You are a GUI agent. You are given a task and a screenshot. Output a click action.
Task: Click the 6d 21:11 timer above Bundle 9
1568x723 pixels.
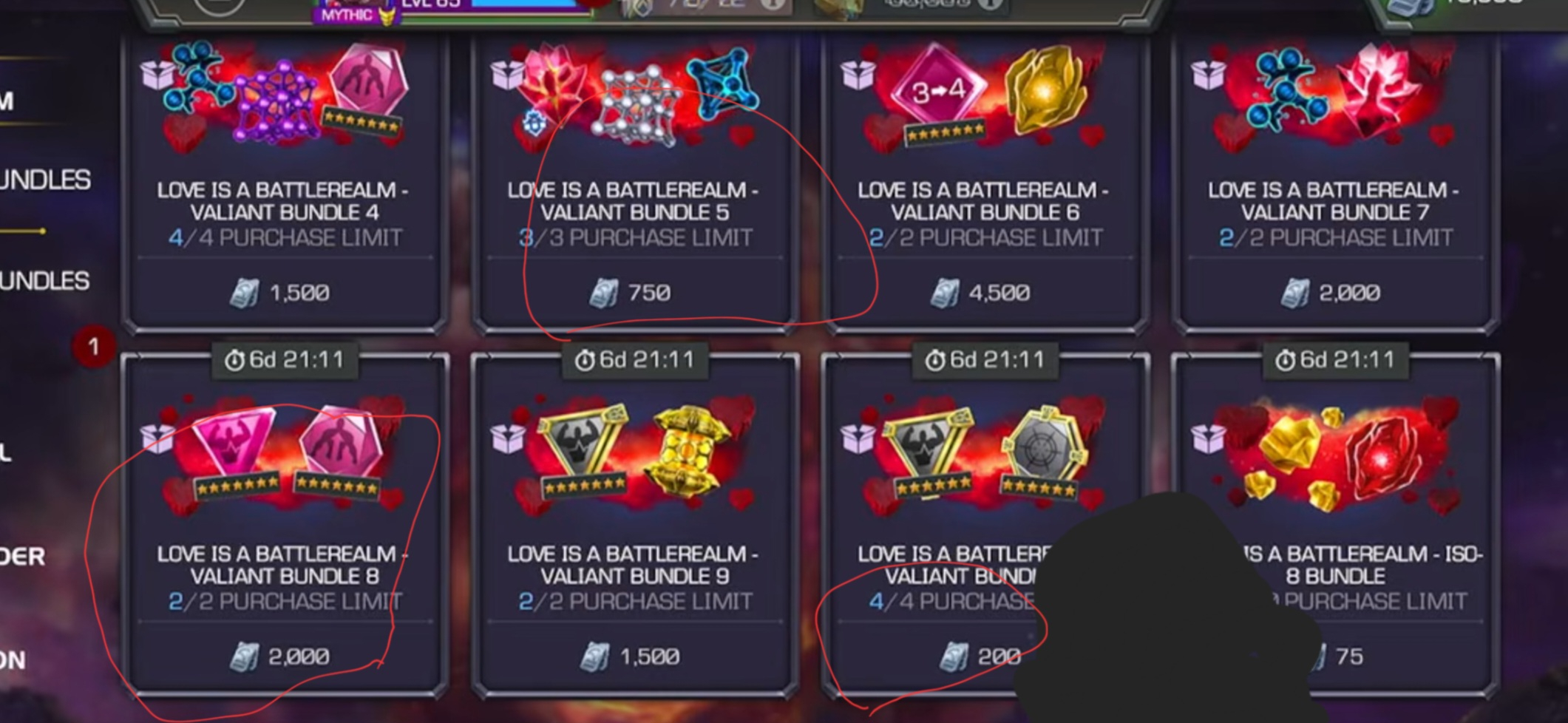635,360
